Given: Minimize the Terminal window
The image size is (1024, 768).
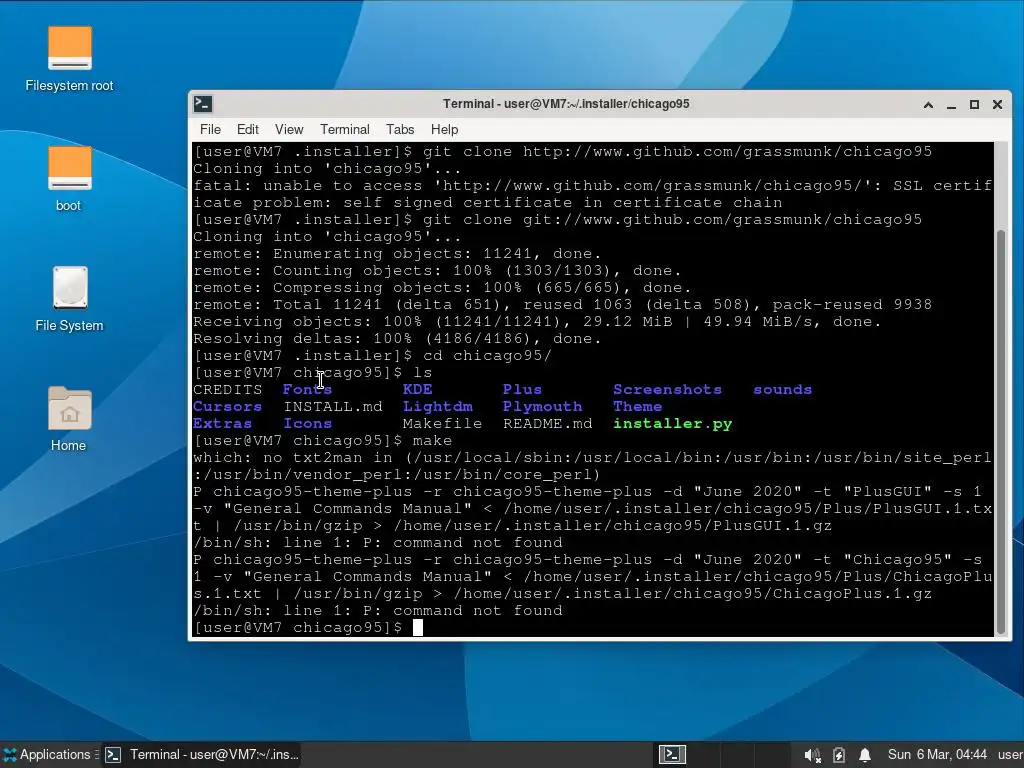Looking at the screenshot, I should coord(952,104).
